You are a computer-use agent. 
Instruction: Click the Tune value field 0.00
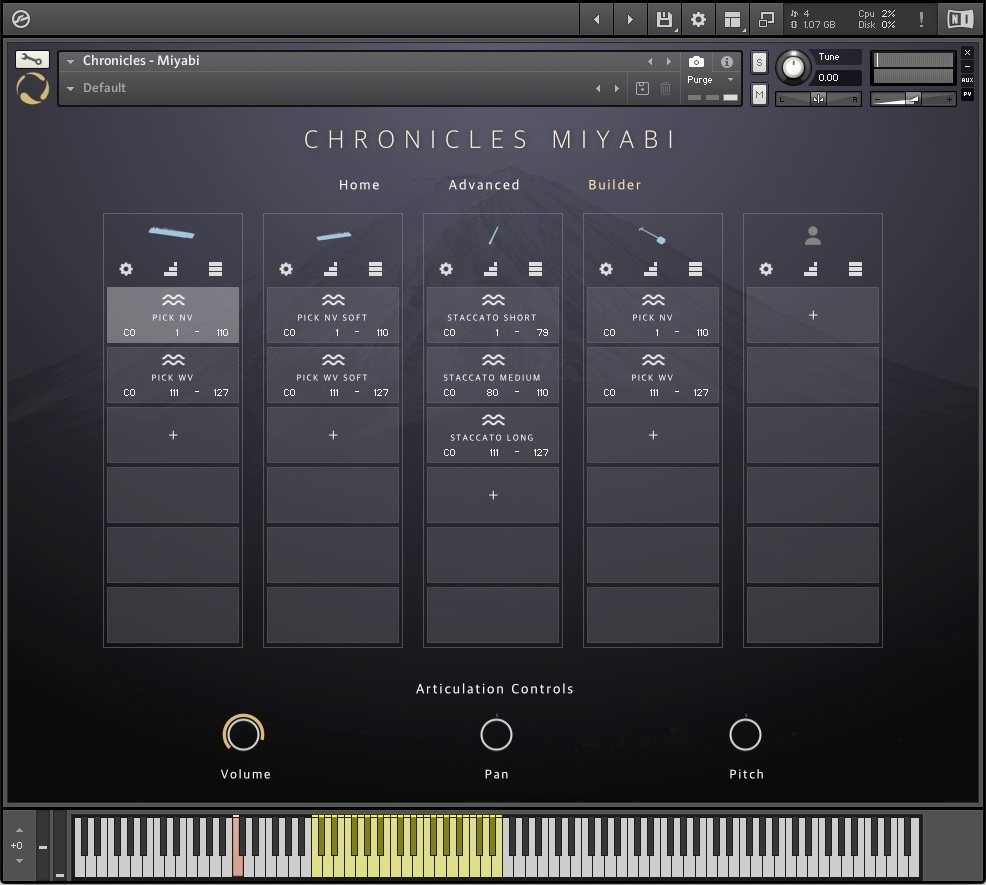838,78
